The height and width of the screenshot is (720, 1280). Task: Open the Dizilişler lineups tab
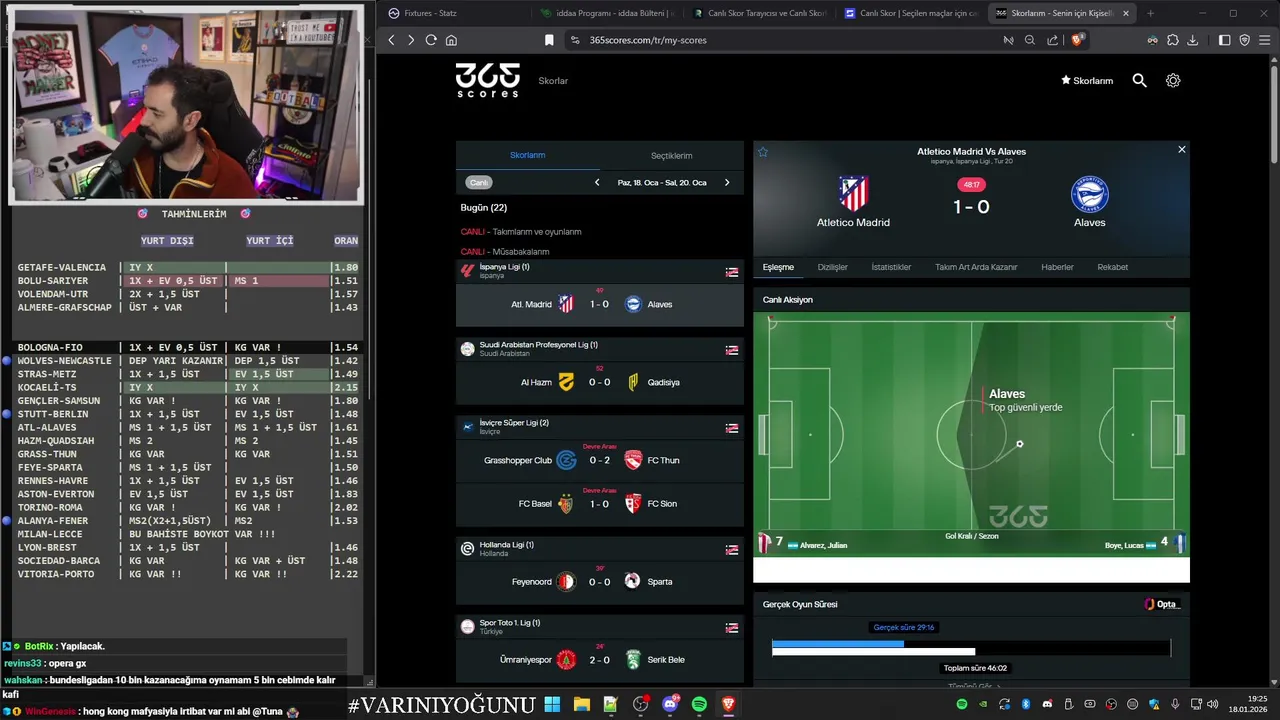click(833, 267)
